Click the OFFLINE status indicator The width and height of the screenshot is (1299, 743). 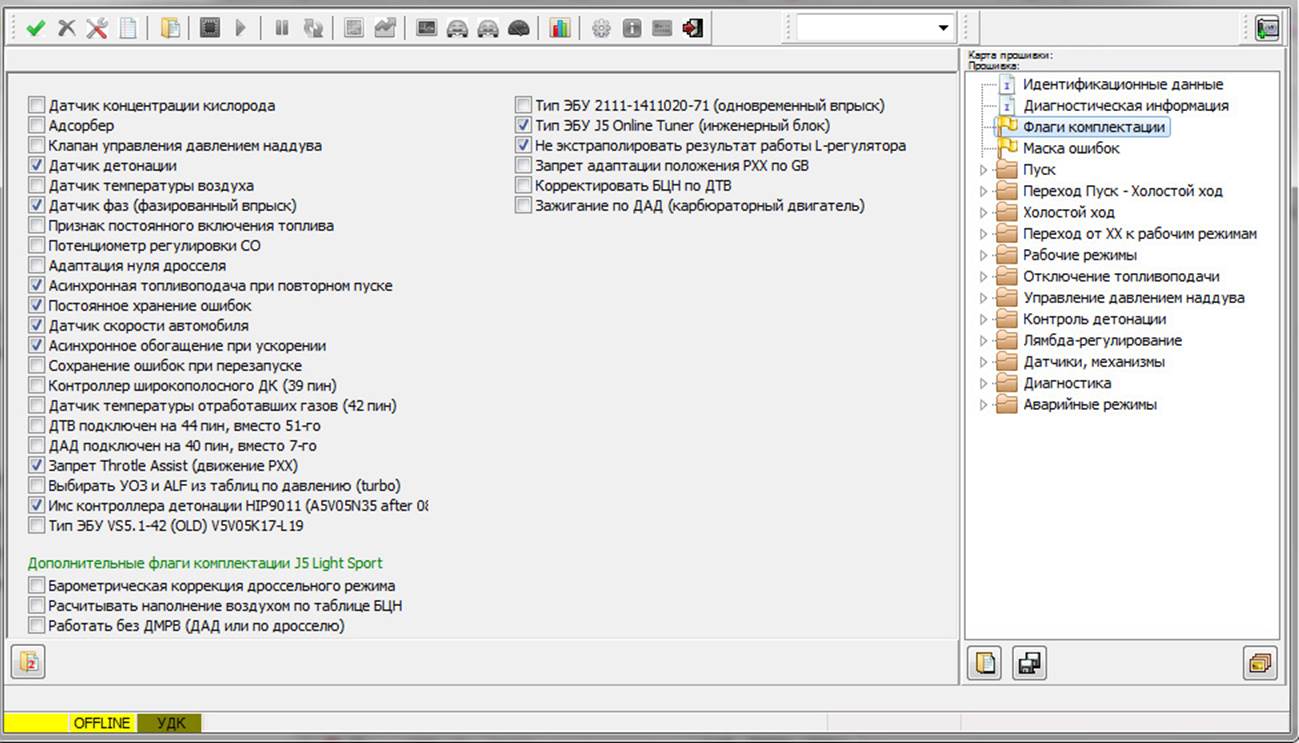[x=102, y=722]
